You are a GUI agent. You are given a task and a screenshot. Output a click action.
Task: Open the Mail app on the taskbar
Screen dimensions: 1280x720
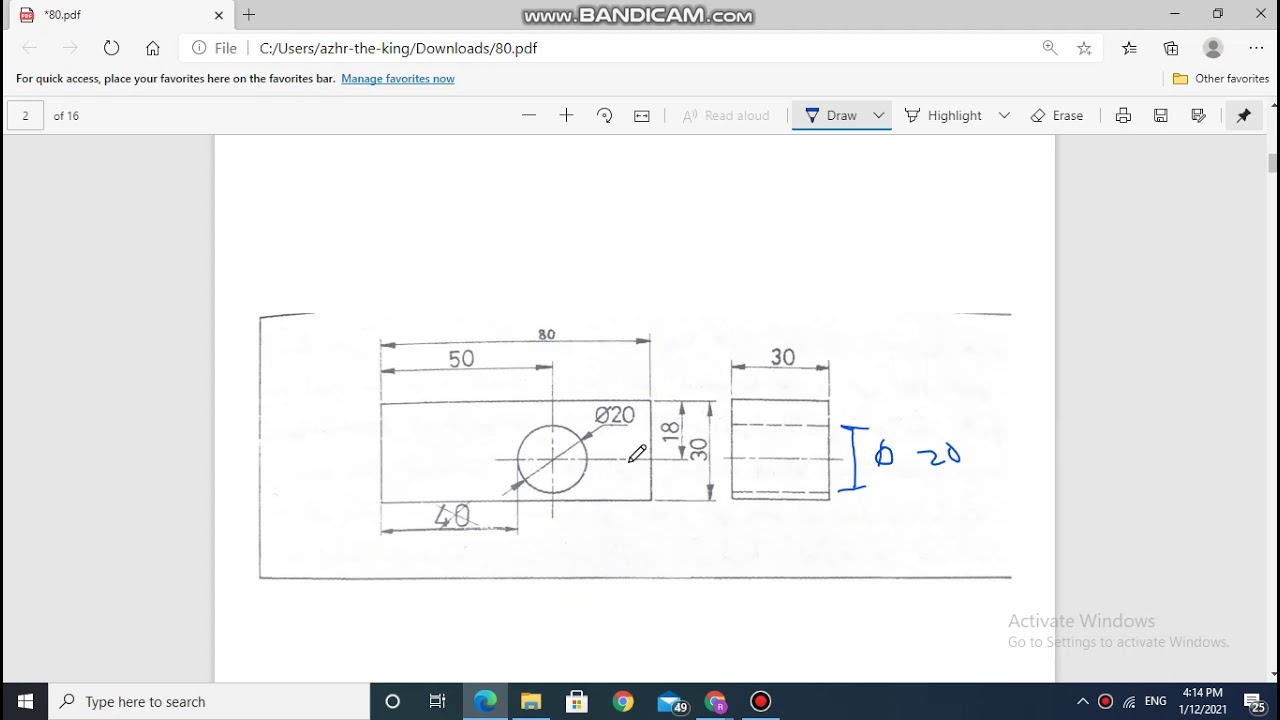670,701
